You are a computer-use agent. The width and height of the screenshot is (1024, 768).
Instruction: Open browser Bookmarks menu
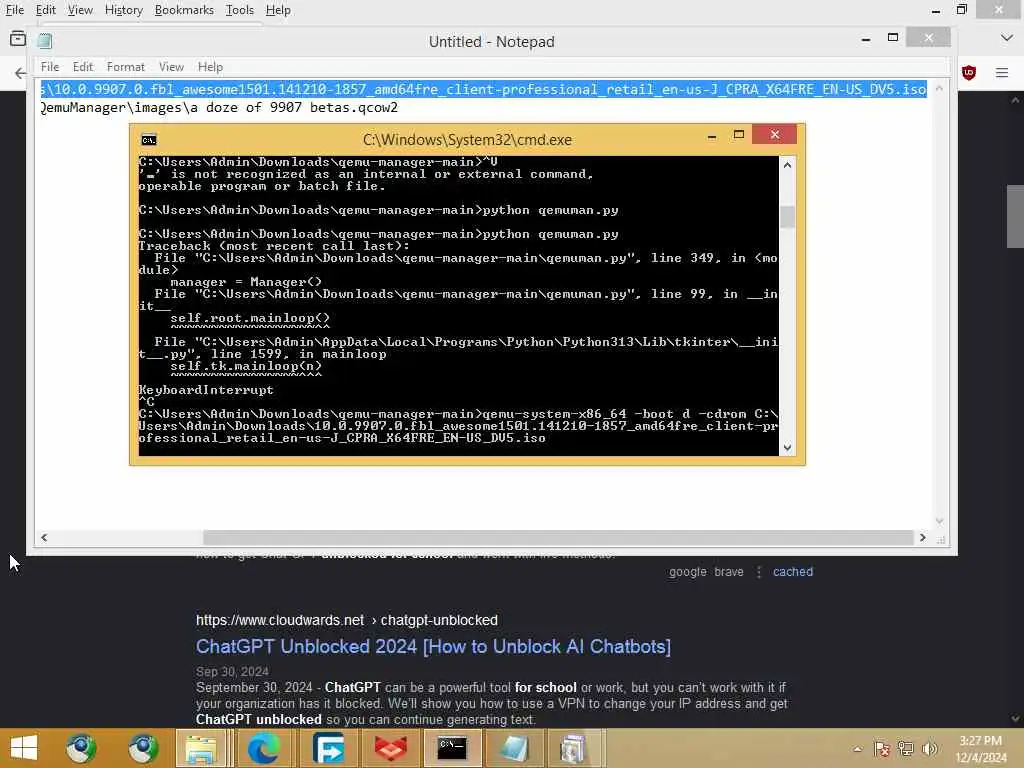pyautogui.click(x=184, y=10)
